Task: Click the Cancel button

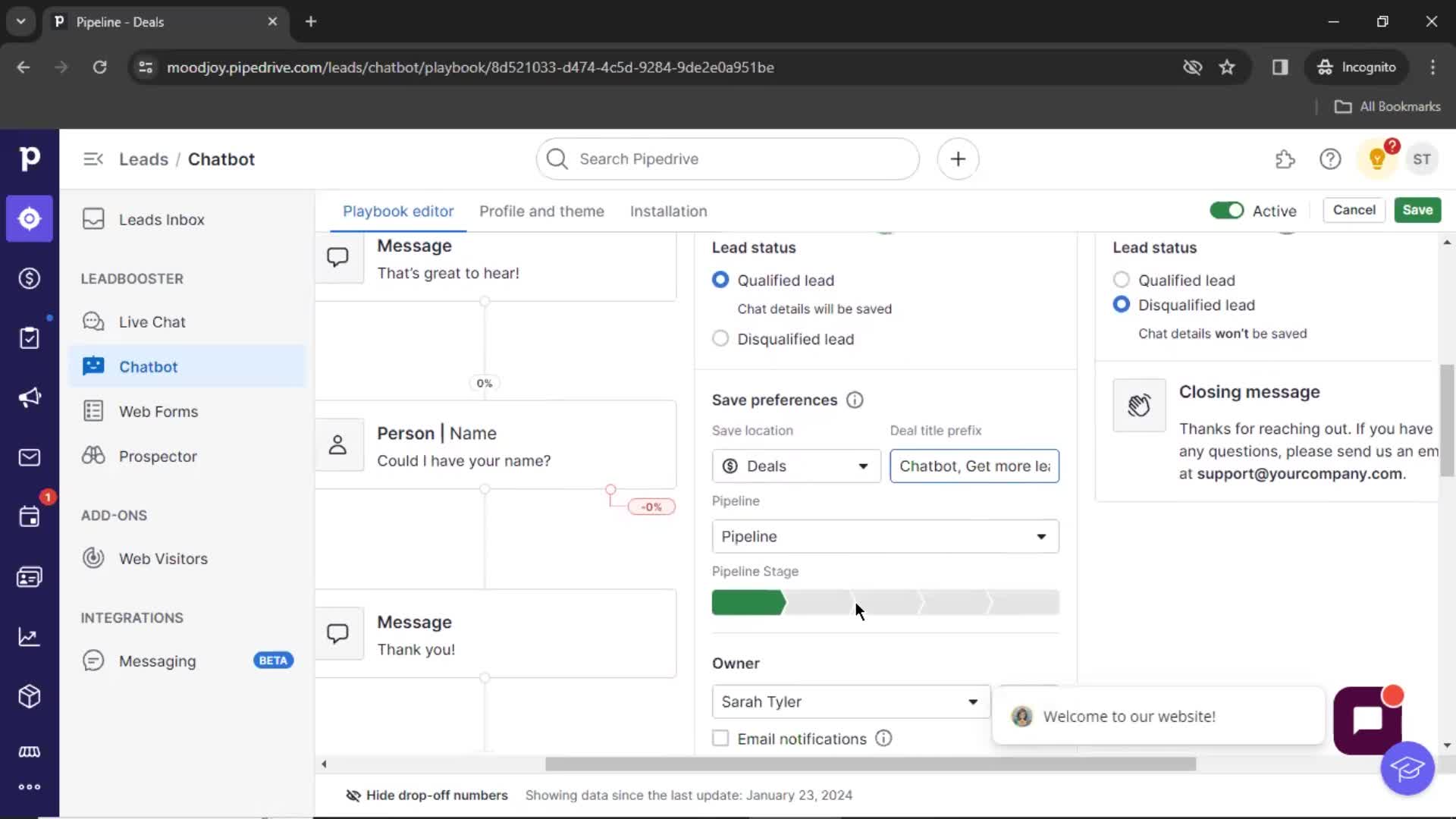Action: point(1354,210)
